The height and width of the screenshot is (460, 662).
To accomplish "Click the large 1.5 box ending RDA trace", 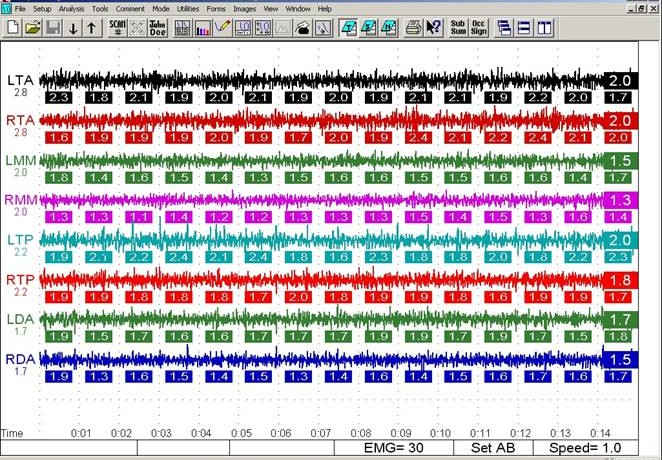I will 620,360.
